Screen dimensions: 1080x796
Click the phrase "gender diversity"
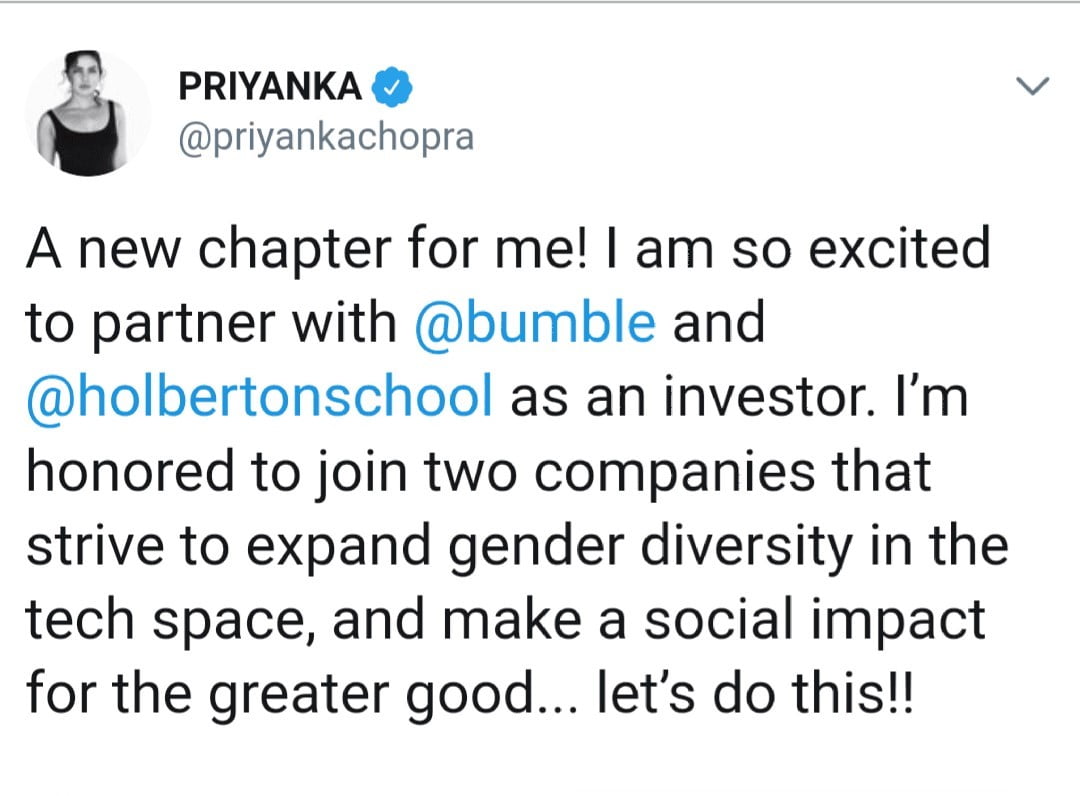click(702, 545)
